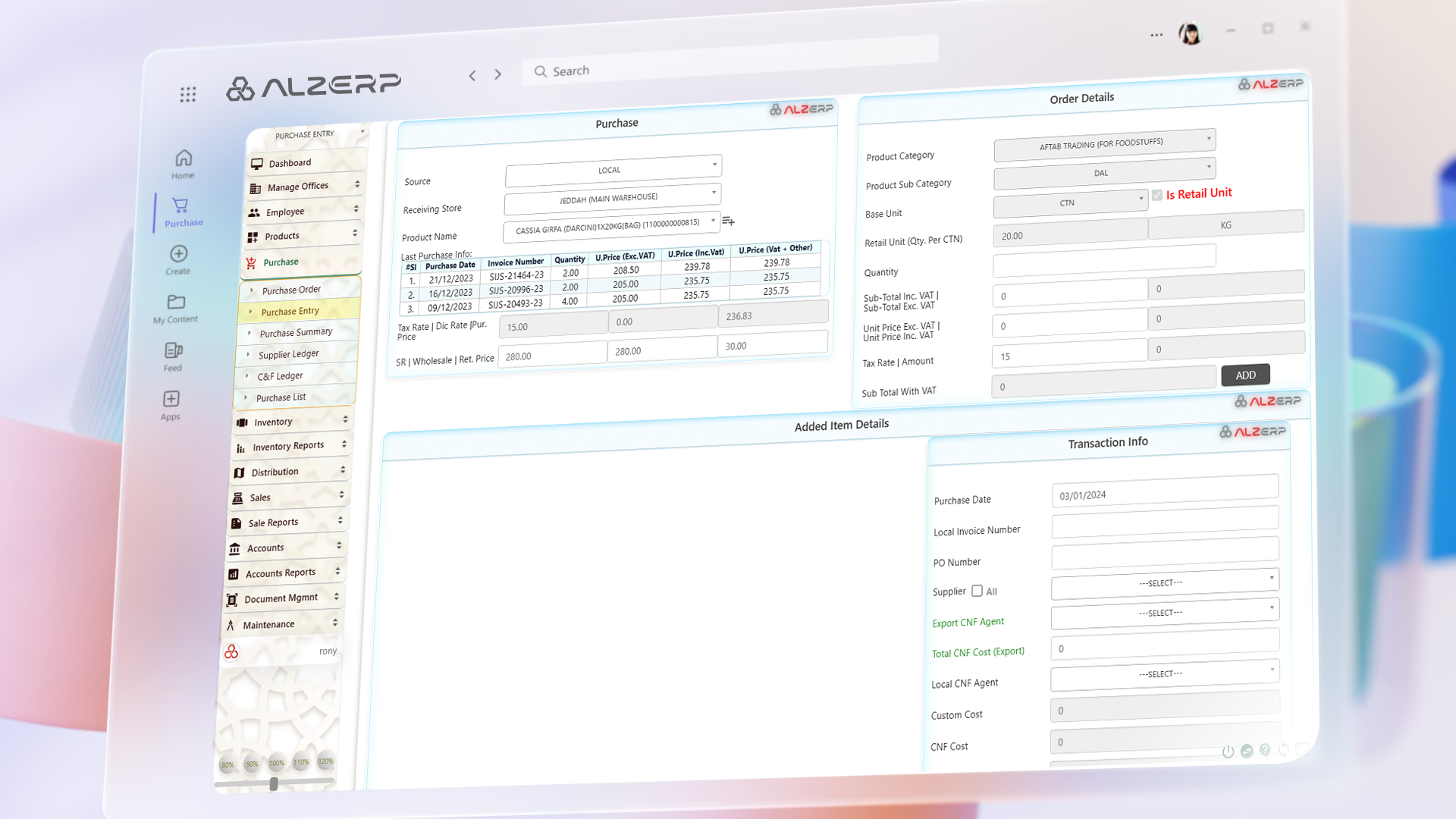Tick the All checkbox beside Supplier
Viewport: 1456px width, 819px height.
coord(976,590)
